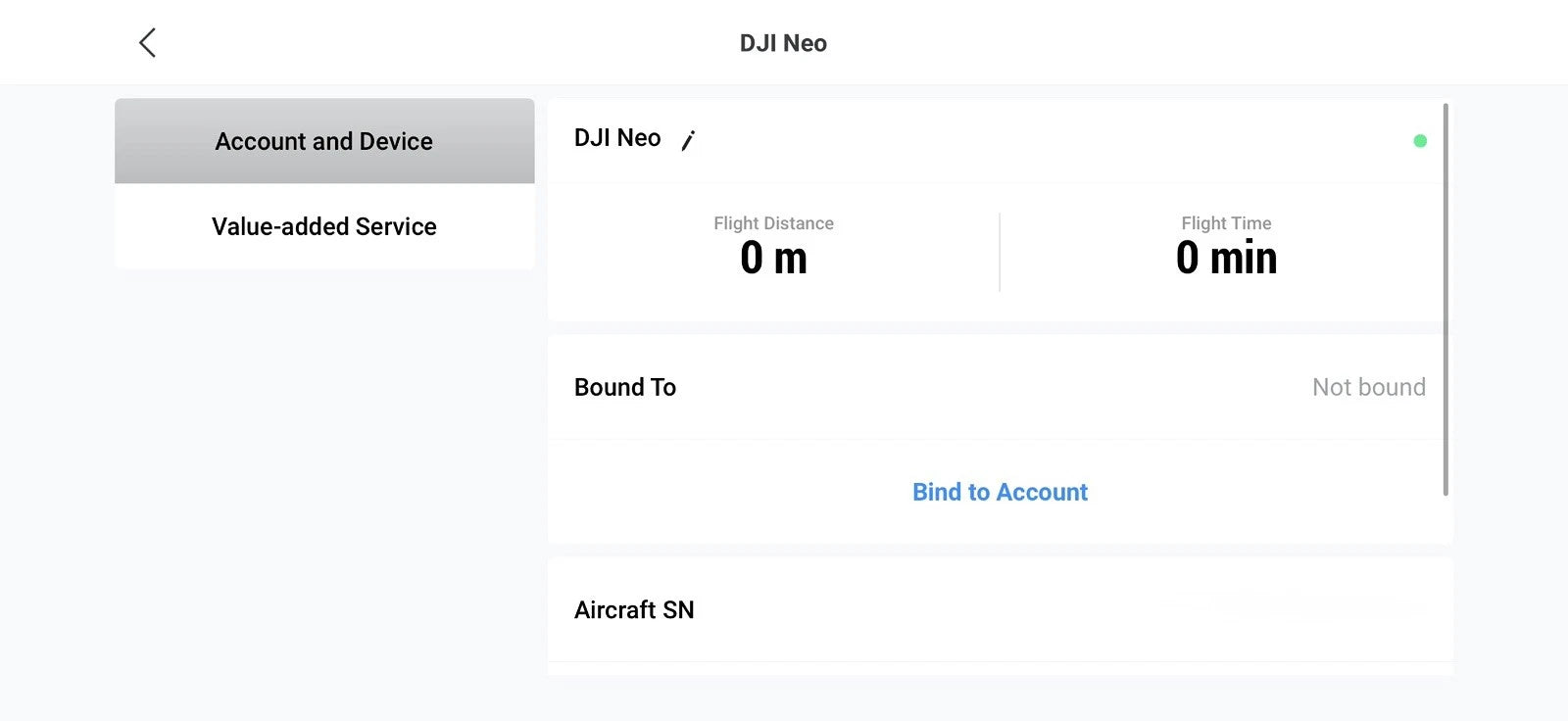Click the Flight Time label
The height and width of the screenshot is (721, 1568).
coord(1226,223)
